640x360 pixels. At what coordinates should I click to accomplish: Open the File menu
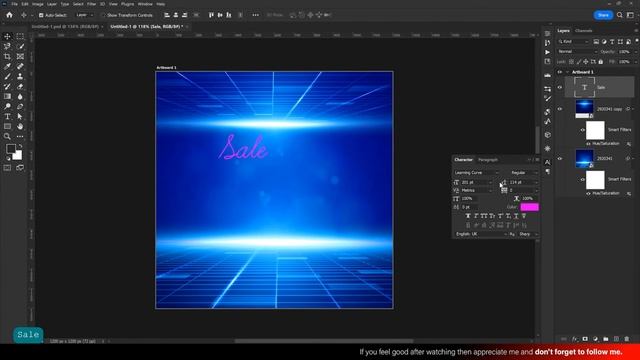point(14,4)
